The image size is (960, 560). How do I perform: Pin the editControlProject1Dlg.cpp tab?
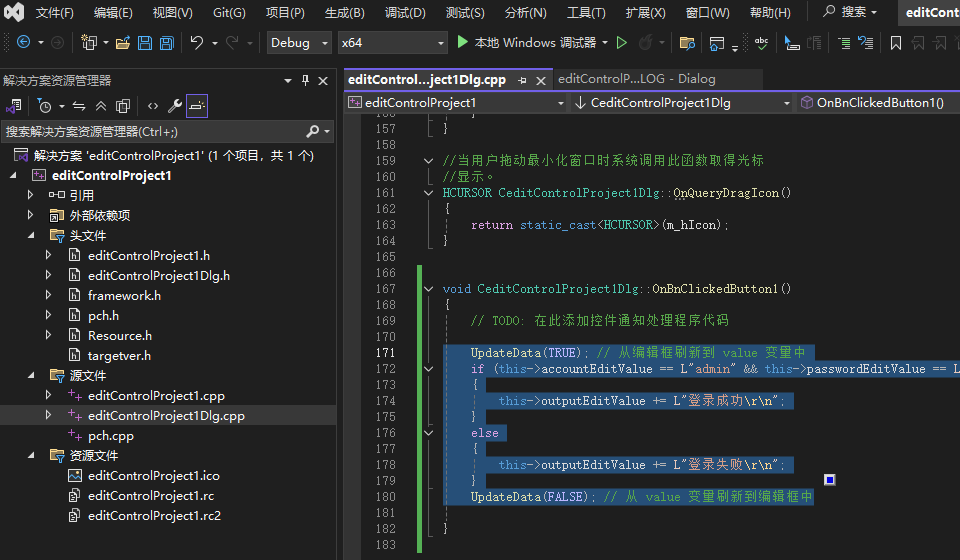click(522, 80)
